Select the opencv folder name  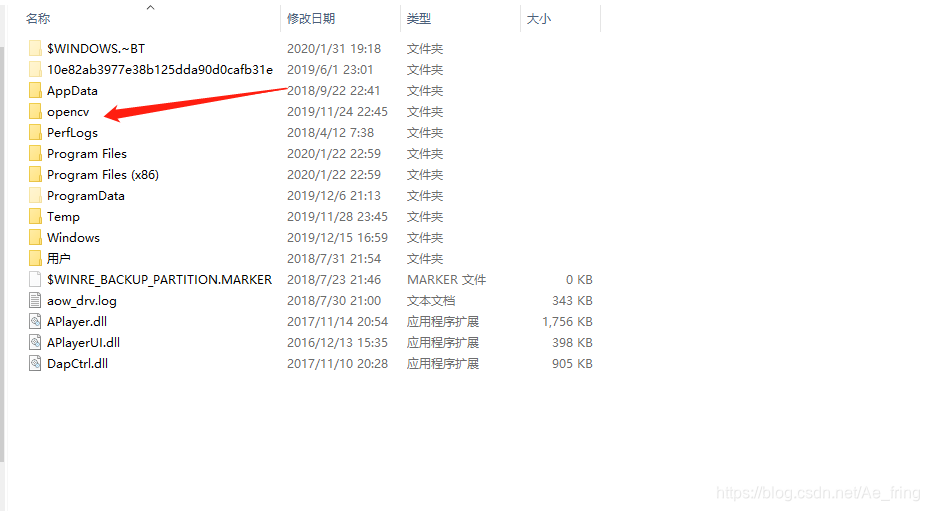coord(68,111)
